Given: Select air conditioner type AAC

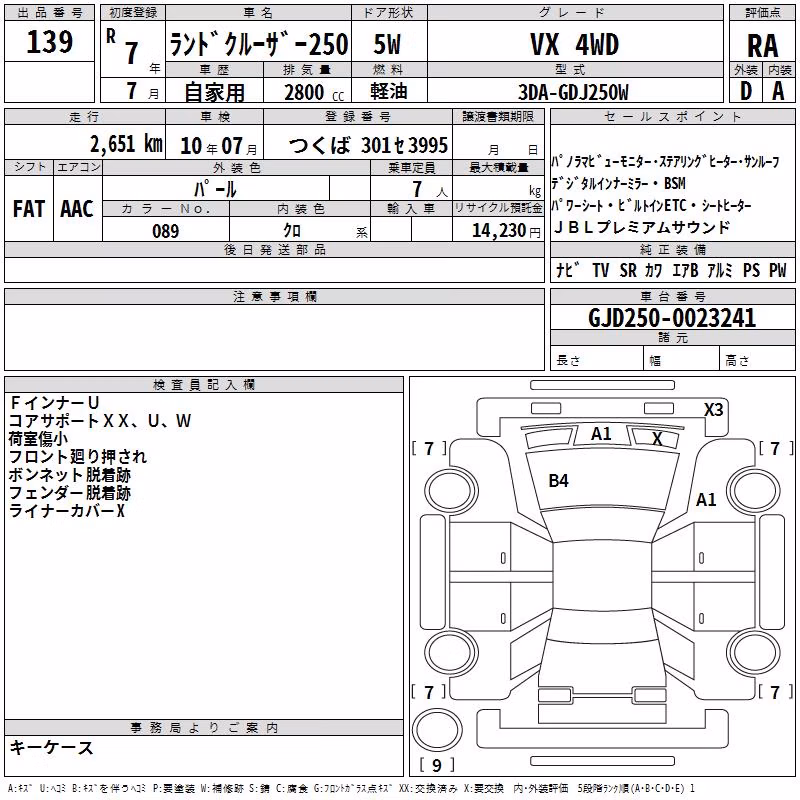Looking at the screenshot, I should pos(77,209).
